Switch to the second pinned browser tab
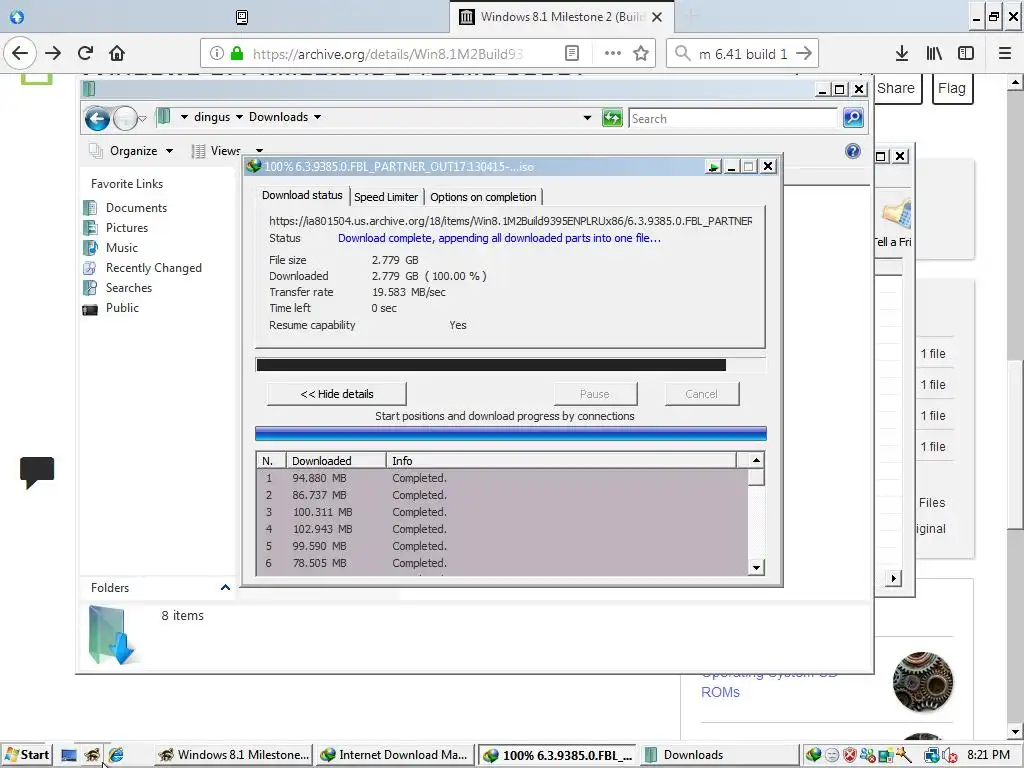1024x768 pixels. pos(242,17)
